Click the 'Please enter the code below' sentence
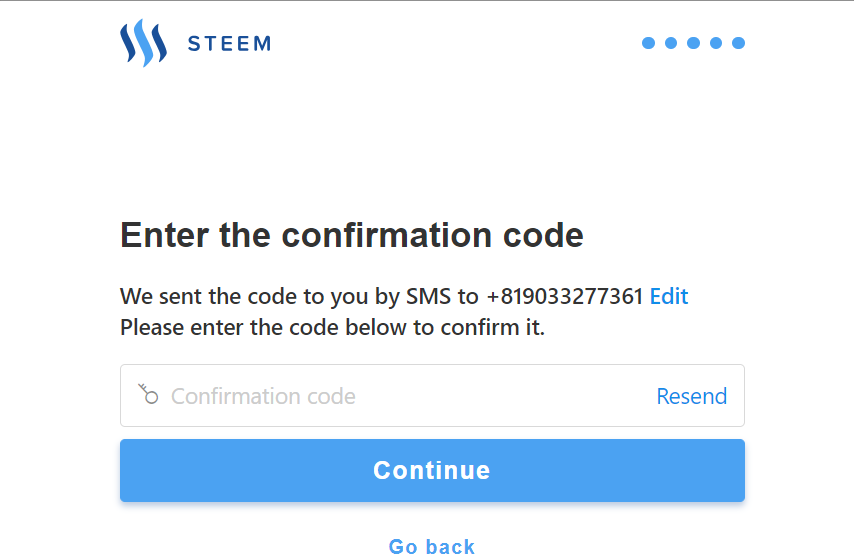This screenshot has height=555, width=854. pyautogui.click(x=332, y=327)
